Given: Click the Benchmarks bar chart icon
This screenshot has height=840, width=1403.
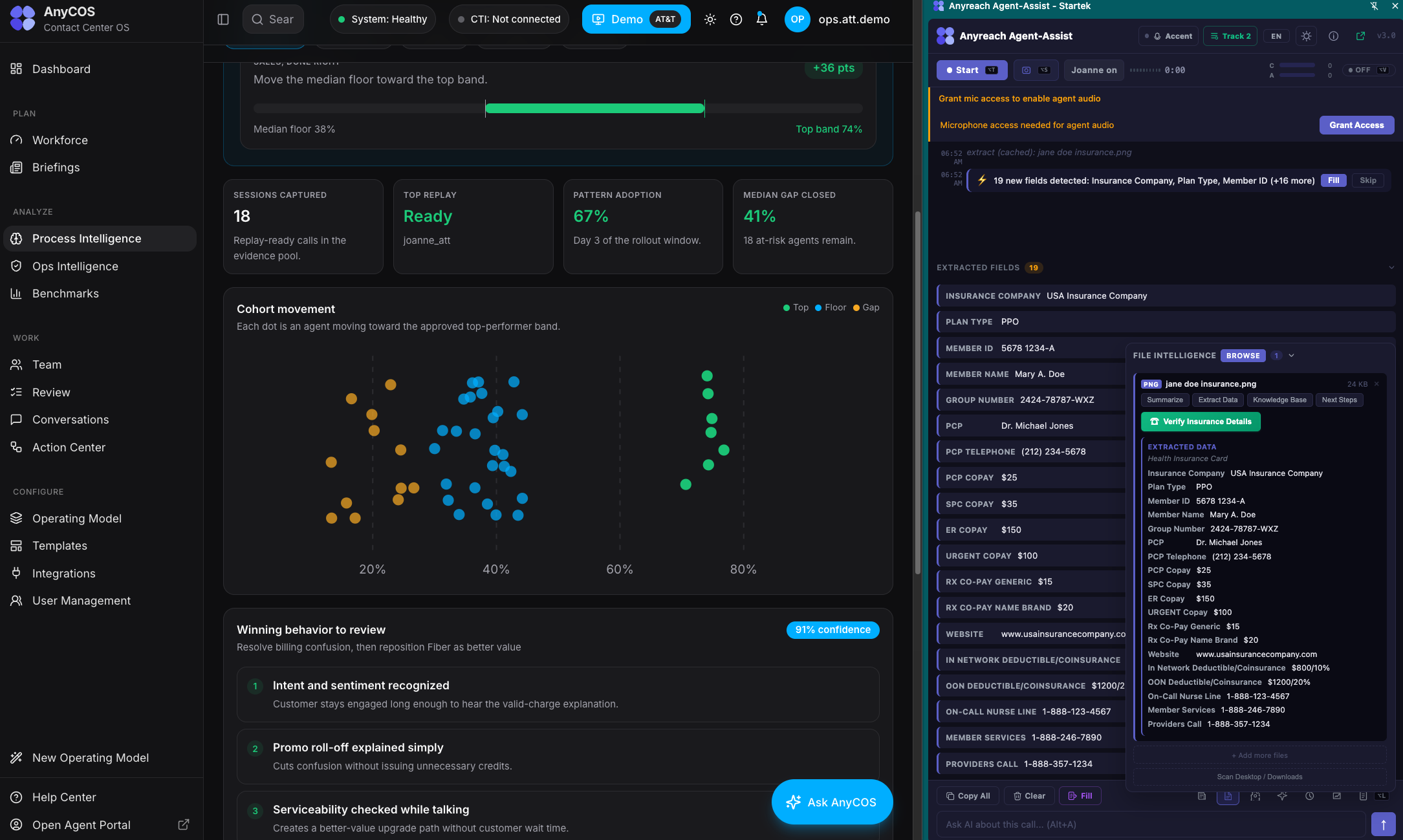Looking at the screenshot, I should click(16, 293).
